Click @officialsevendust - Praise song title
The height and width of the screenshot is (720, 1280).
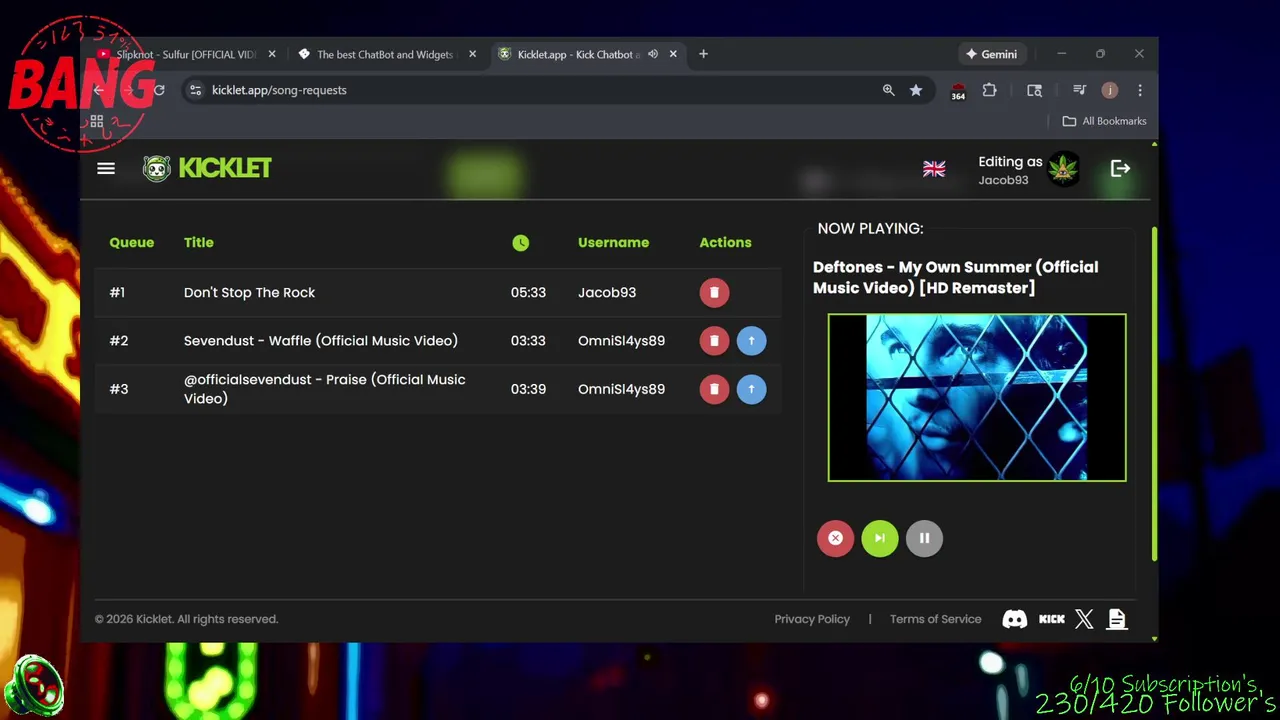coord(325,389)
